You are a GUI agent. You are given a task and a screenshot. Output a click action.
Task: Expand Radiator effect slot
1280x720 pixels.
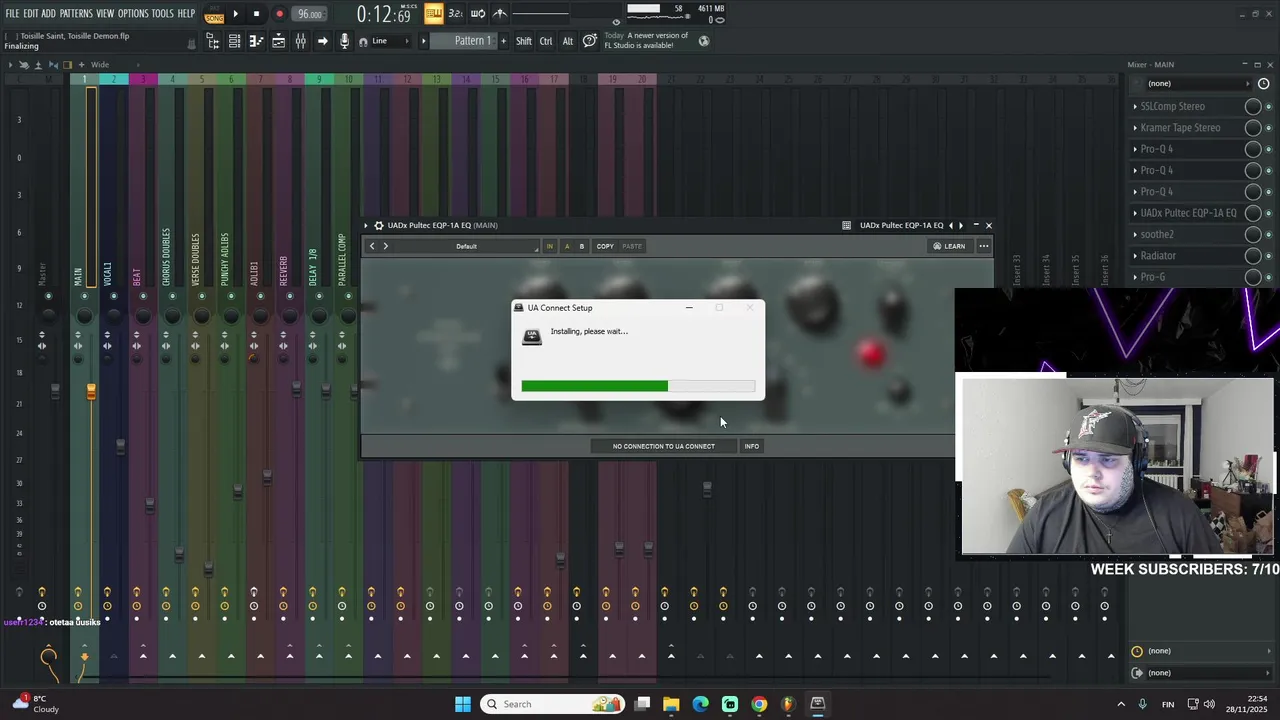(x=1135, y=256)
